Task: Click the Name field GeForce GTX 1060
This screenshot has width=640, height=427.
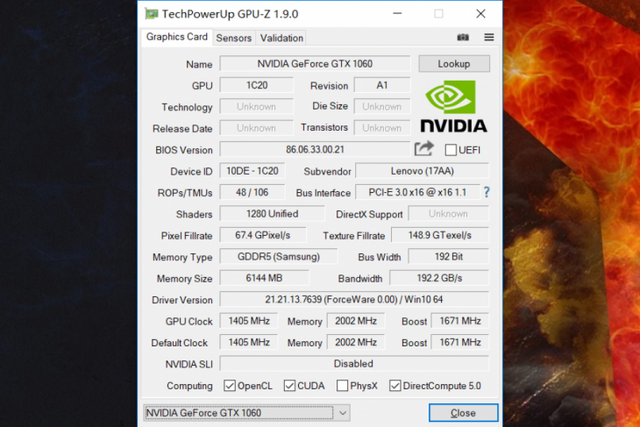Action: (315, 64)
